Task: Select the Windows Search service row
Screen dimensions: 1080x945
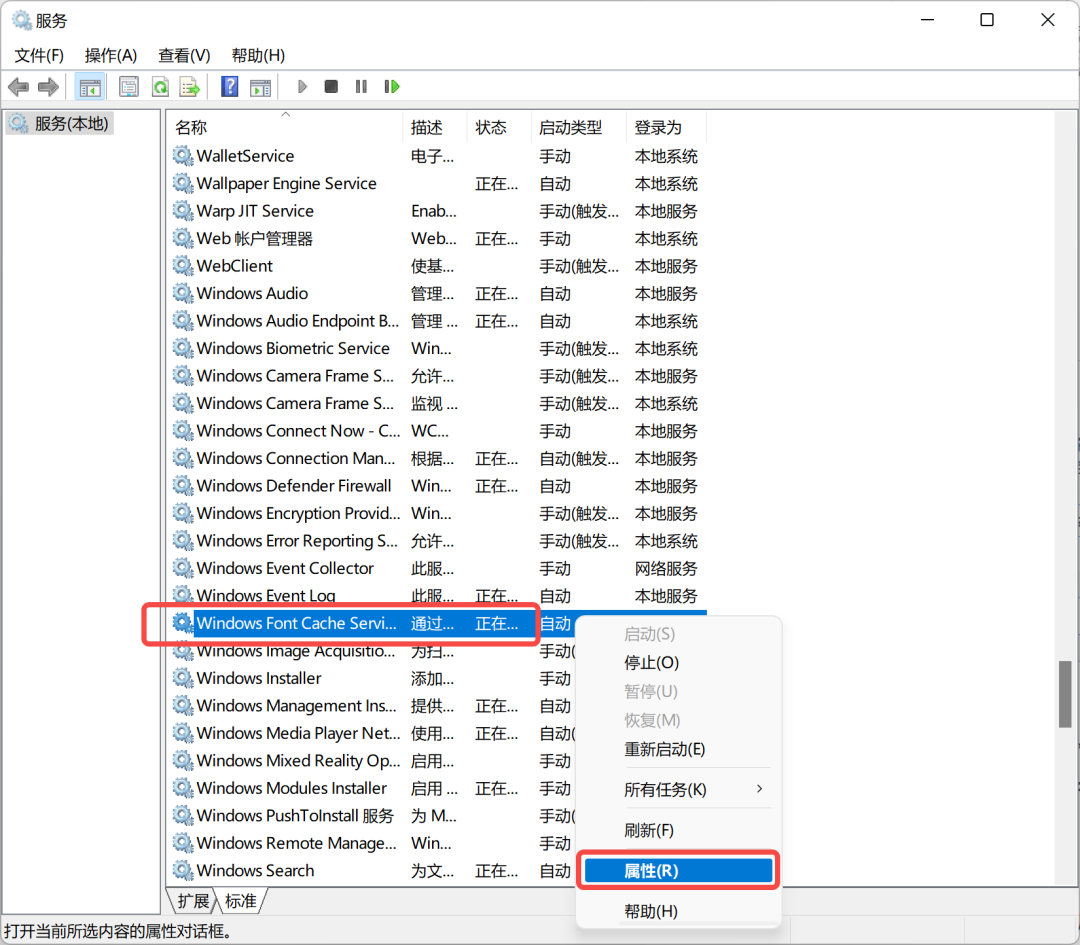Action: coord(268,870)
